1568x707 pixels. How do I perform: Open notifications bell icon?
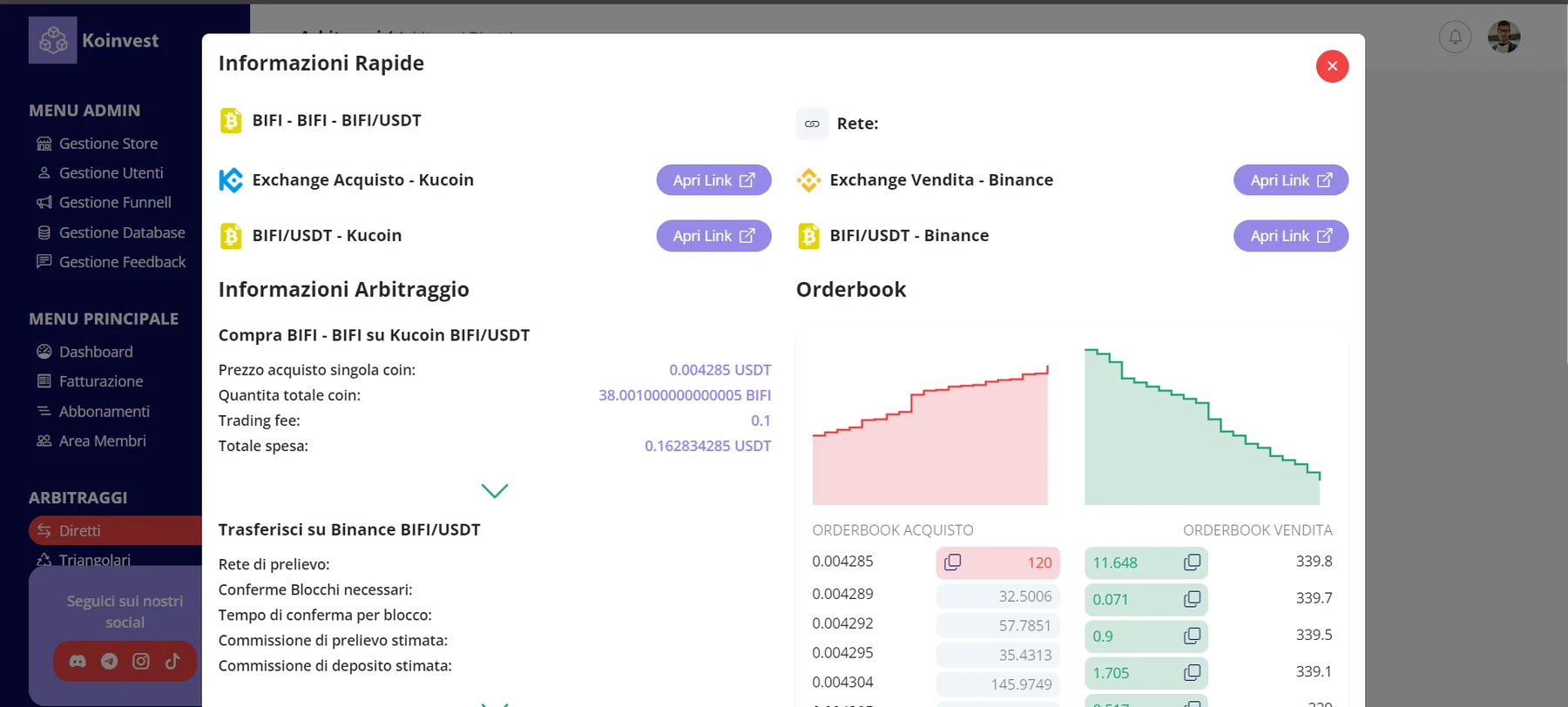coord(1455,37)
